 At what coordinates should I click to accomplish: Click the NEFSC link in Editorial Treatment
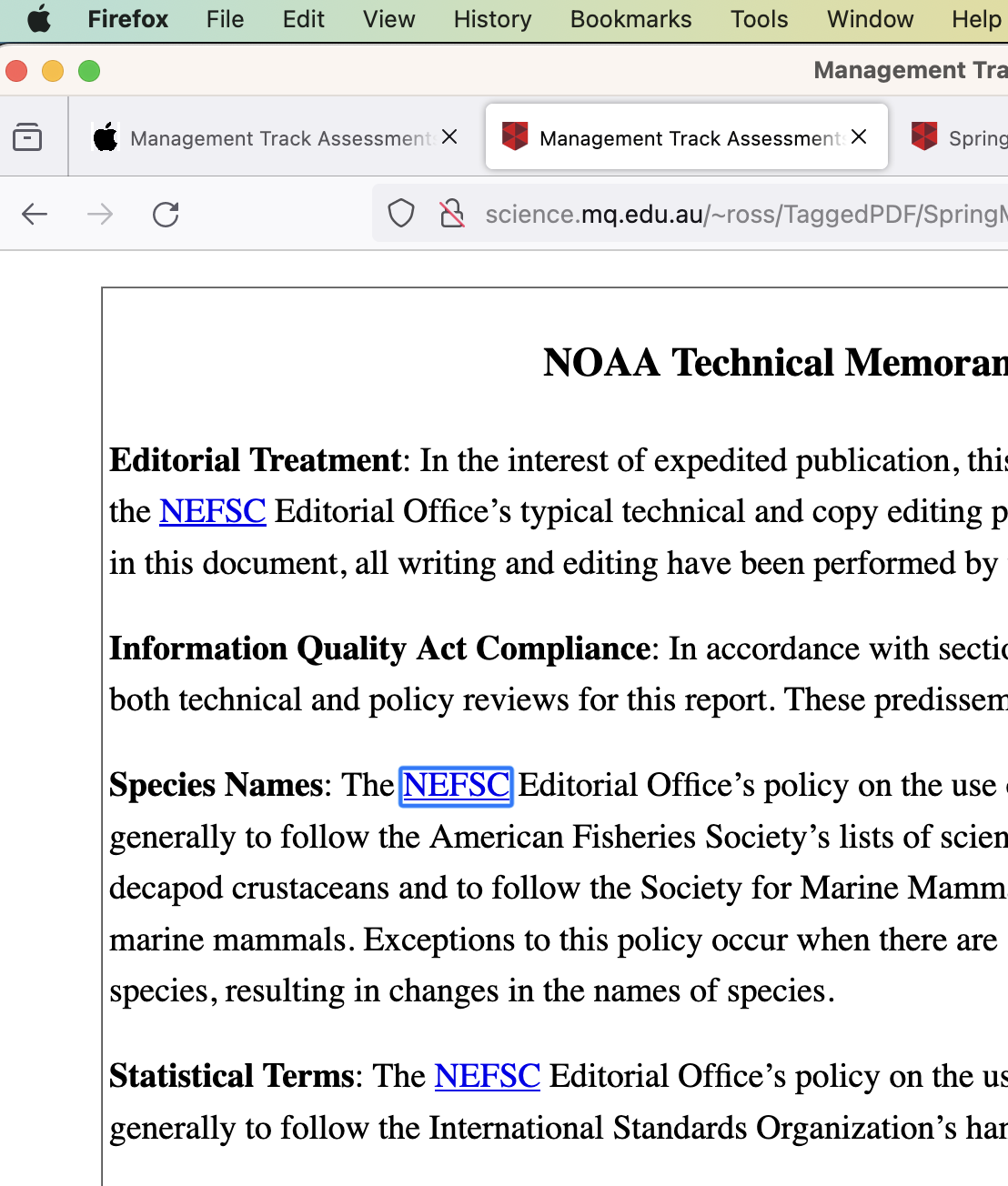[213, 512]
